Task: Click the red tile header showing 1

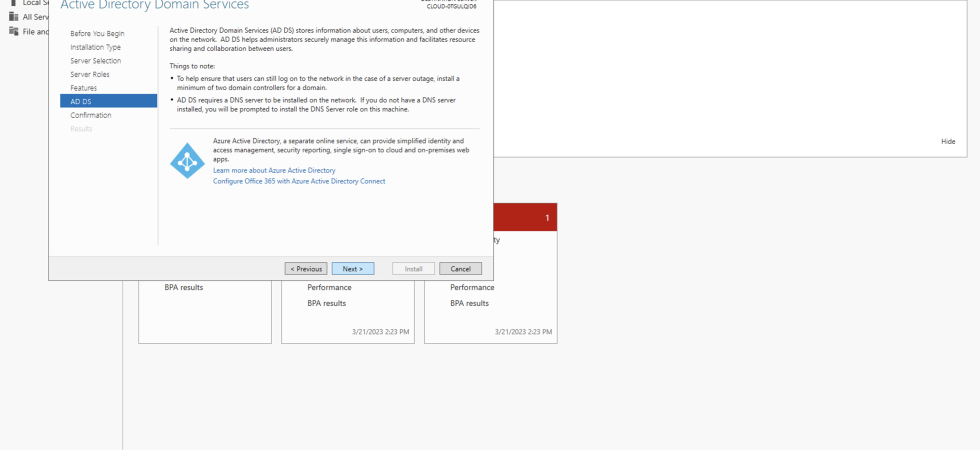Action: click(524, 218)
